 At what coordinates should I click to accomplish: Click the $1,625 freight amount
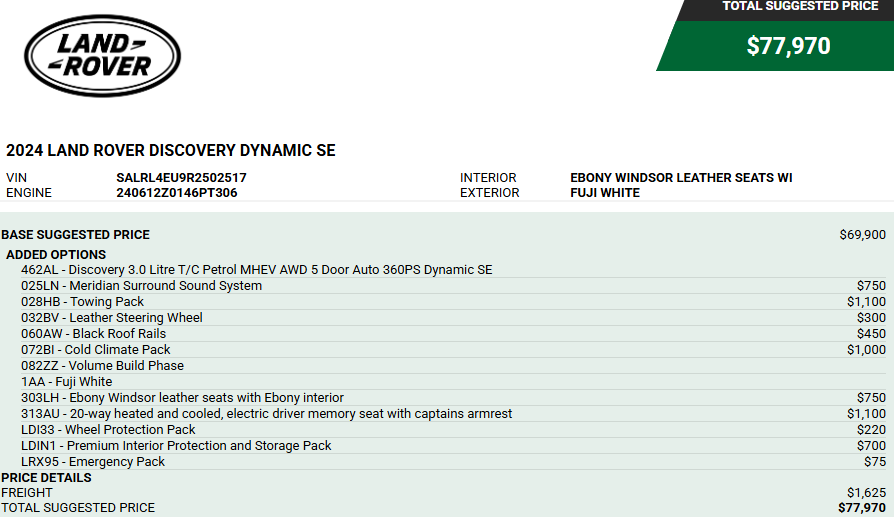point(866,492)
